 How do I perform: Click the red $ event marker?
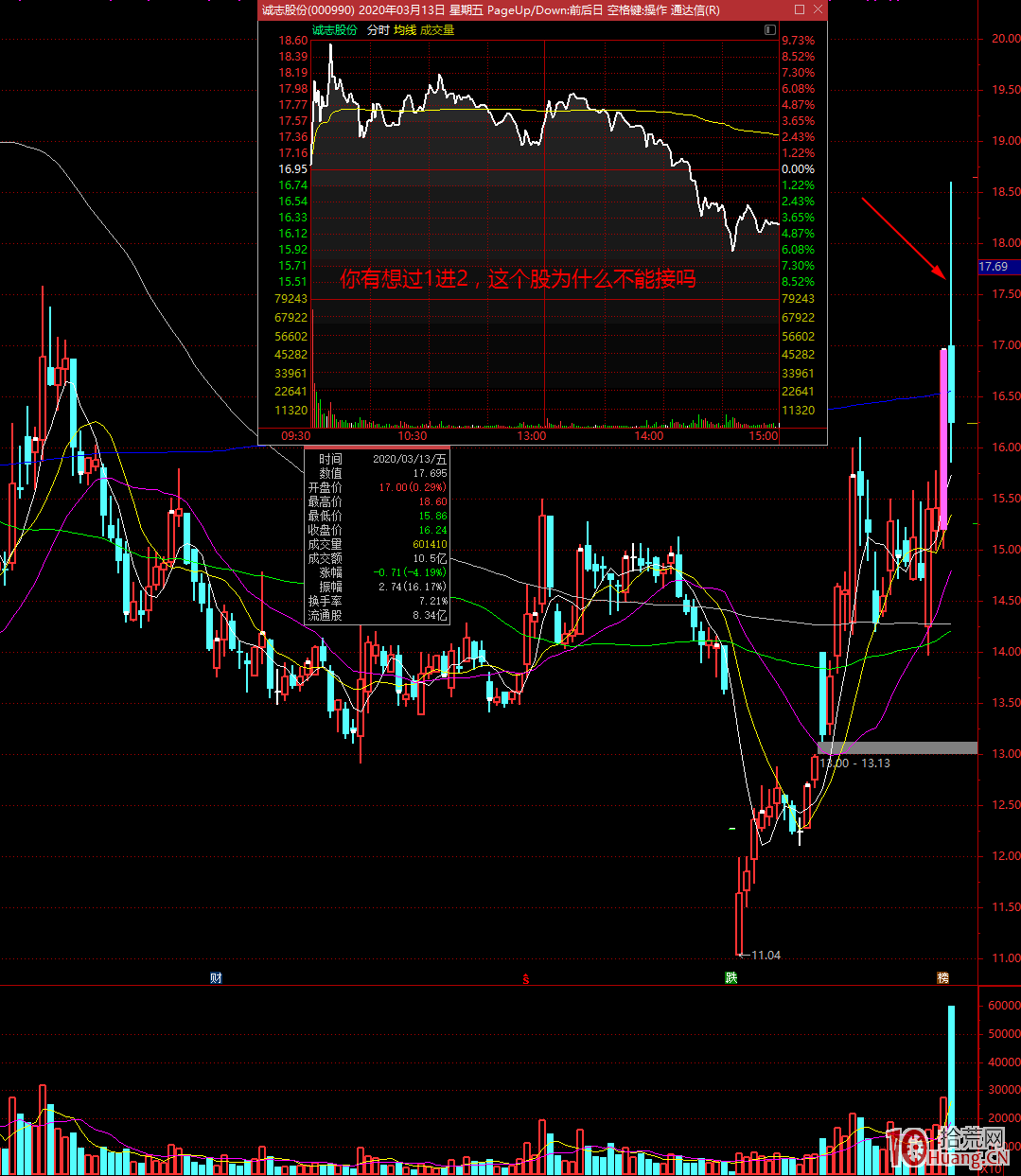526,978
